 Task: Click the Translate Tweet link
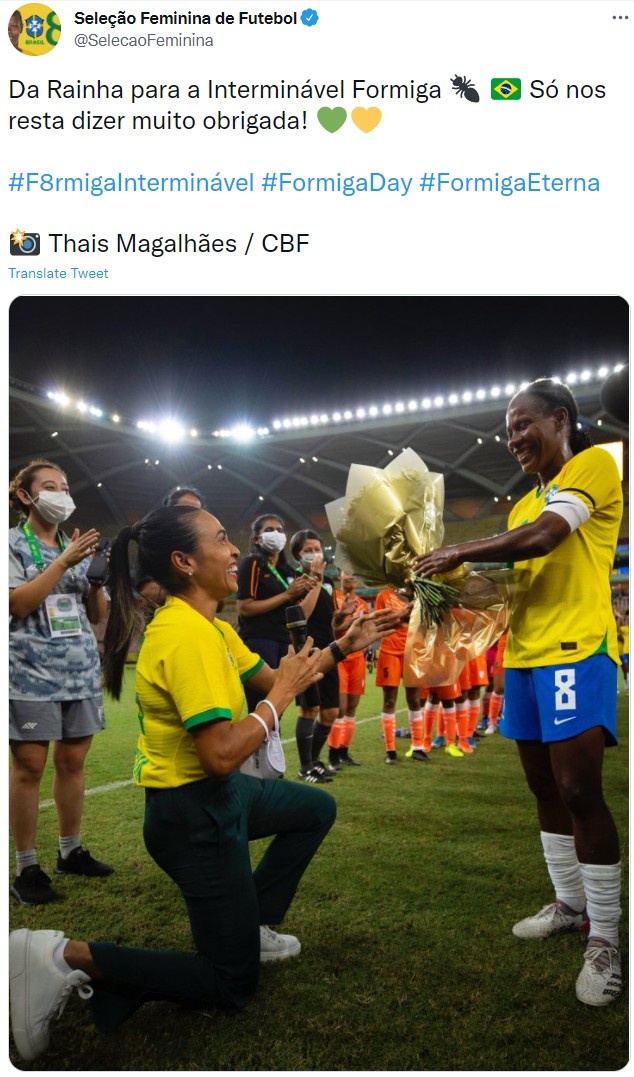pos(58,273)
